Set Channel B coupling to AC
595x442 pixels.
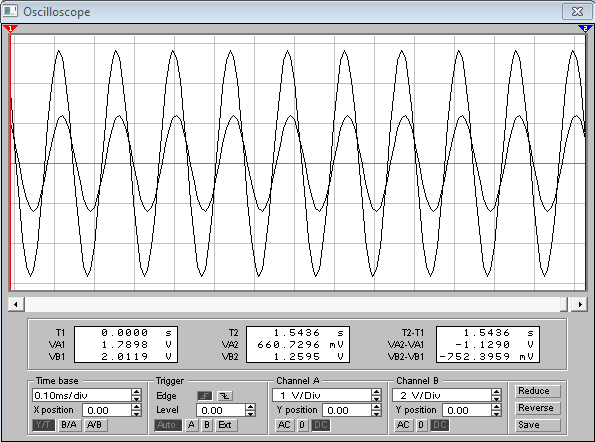403,425
